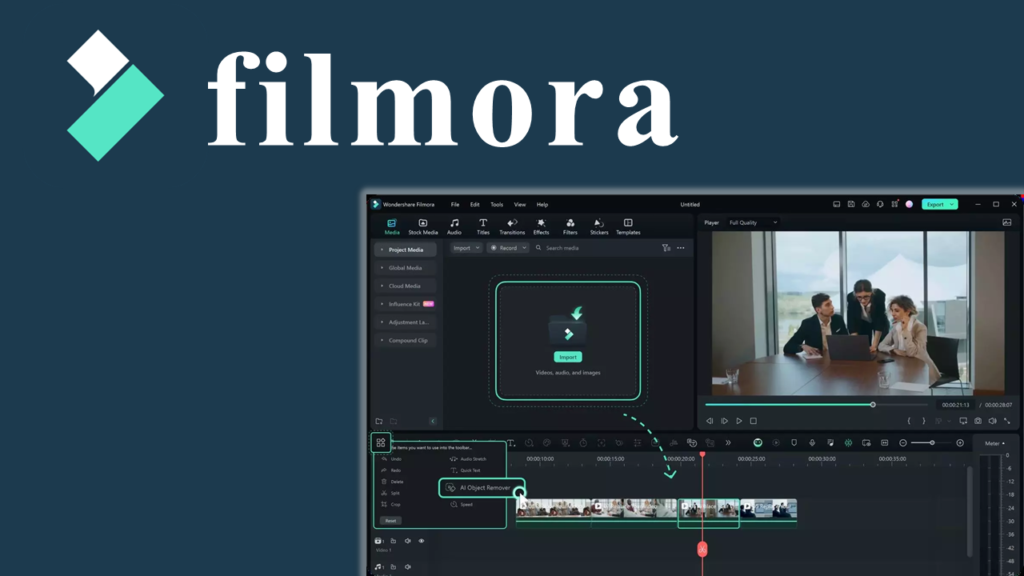Open the File menu
Screen dimensions: 1024x576
(x=455, y=204)
